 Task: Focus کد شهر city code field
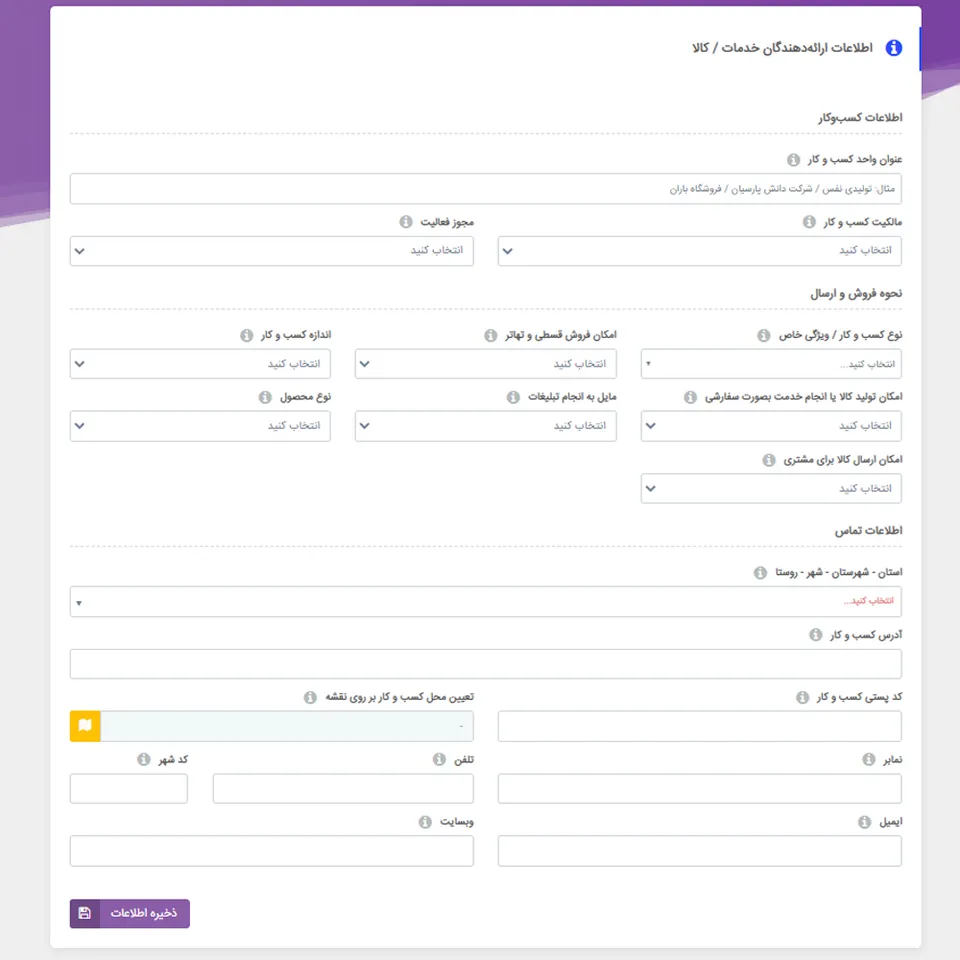tap(129, 789)
